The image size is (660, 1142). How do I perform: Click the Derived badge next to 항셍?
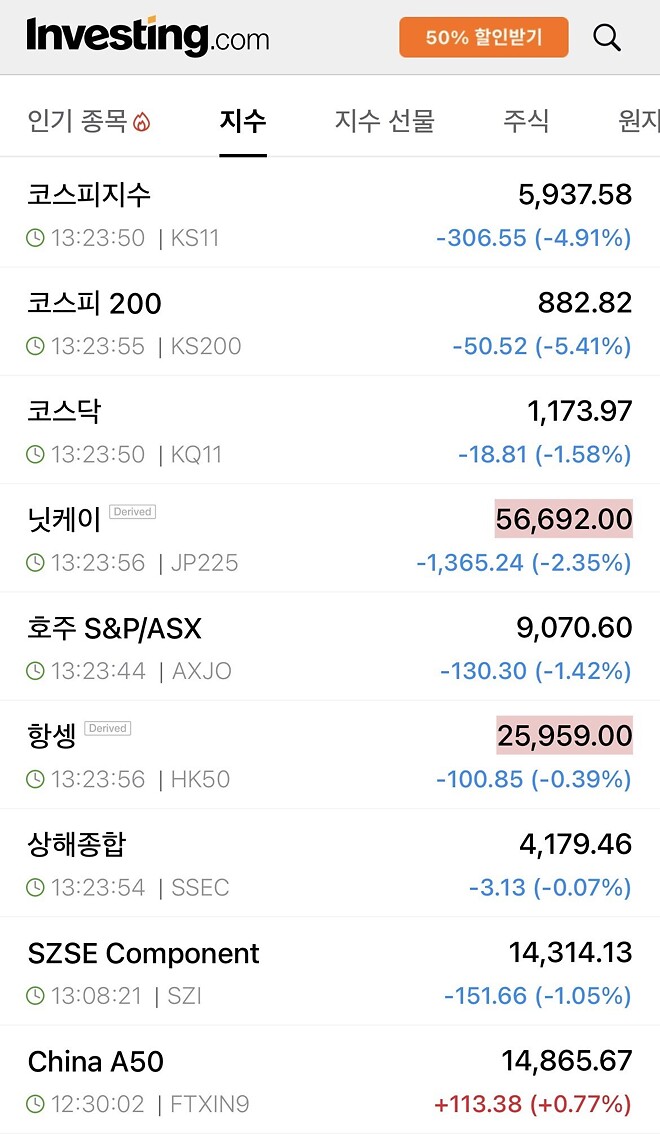click(x=106, y=728)
